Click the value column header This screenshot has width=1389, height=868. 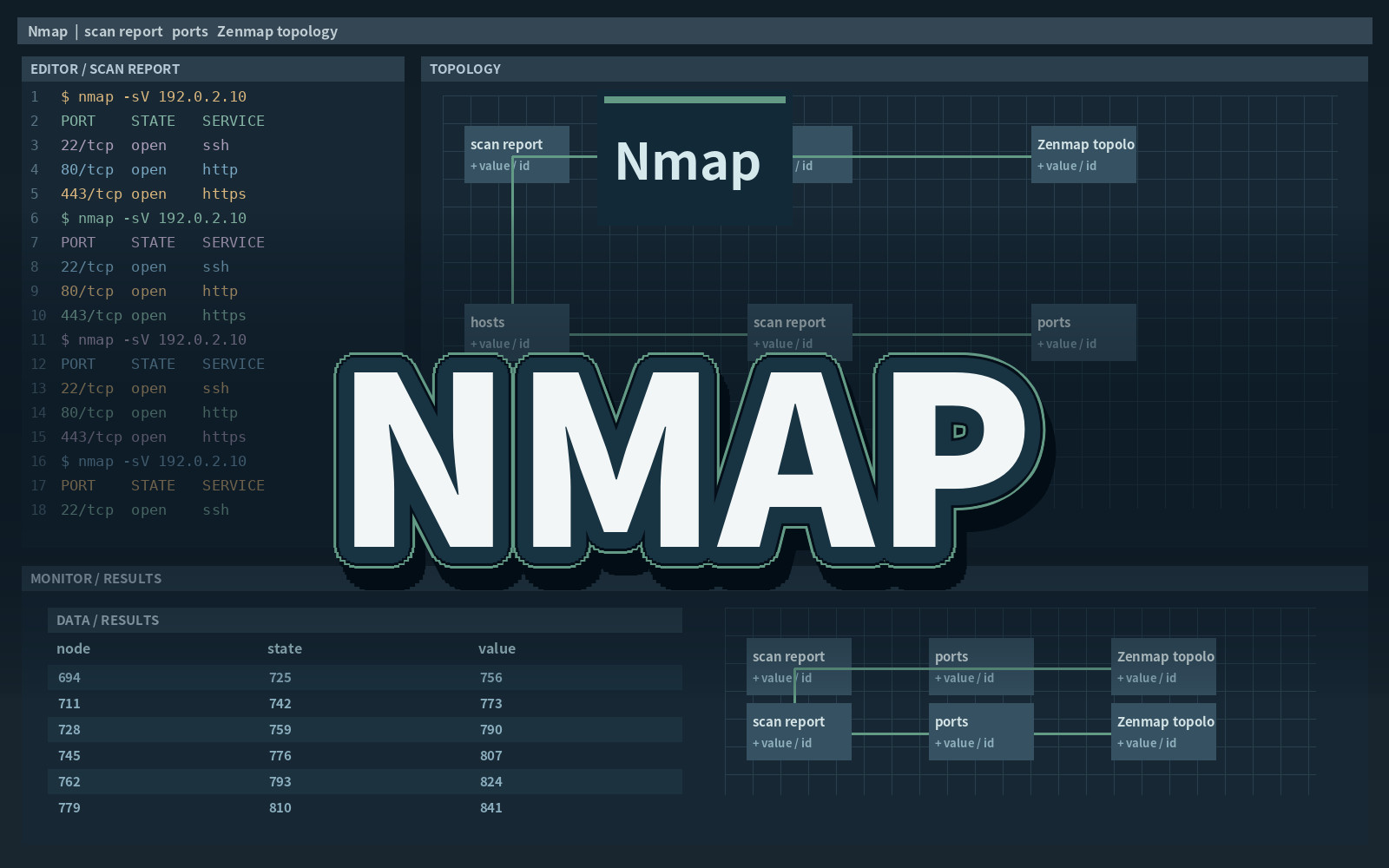(x=497, y=648)
